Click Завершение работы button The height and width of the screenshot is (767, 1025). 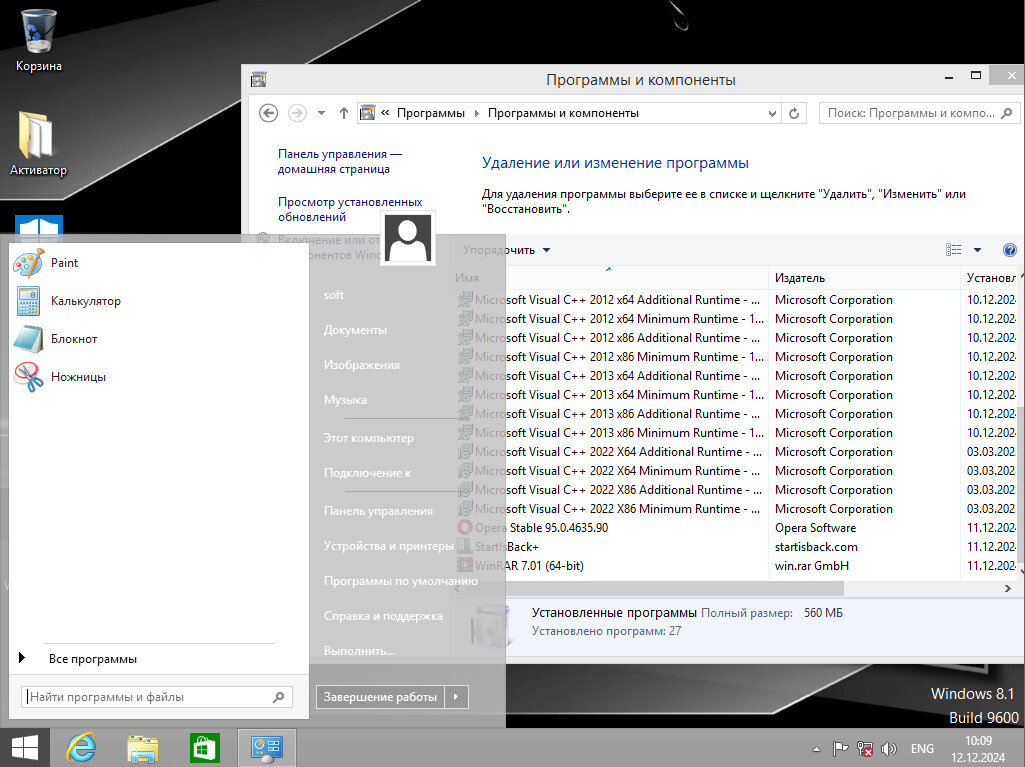[380, 697]
